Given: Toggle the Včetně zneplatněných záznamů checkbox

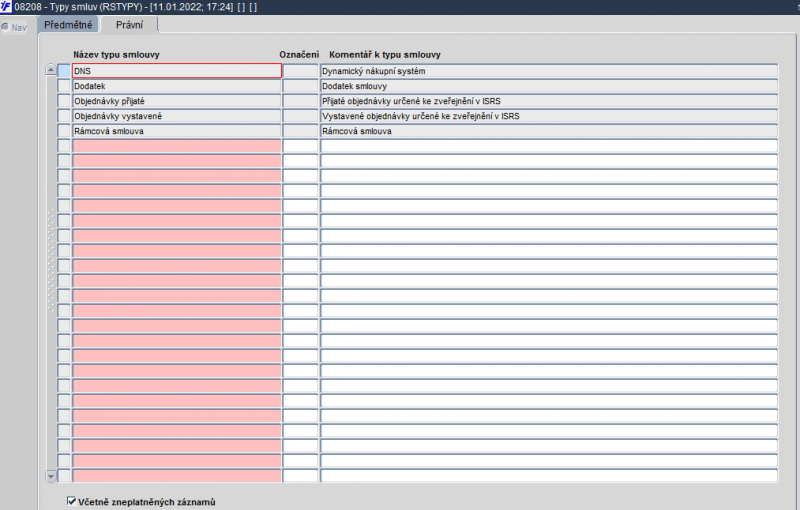Looking at the screenshot, I should 72,501.
